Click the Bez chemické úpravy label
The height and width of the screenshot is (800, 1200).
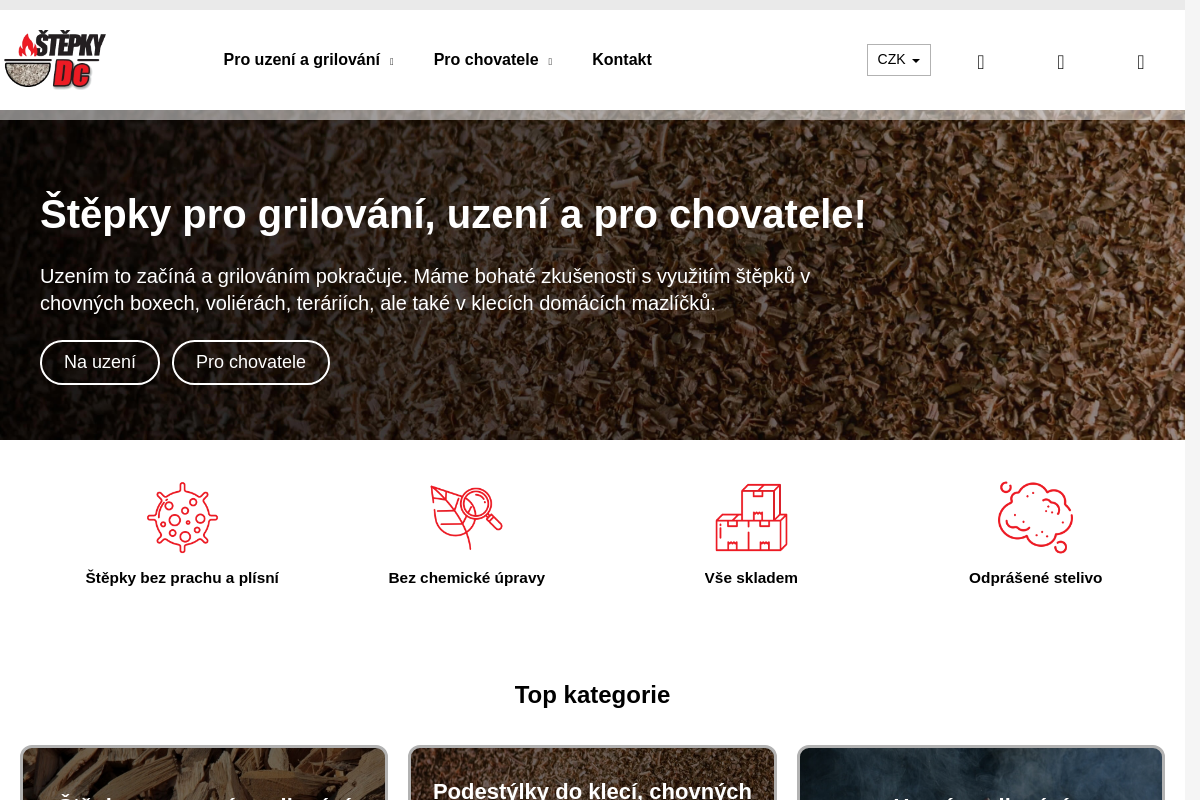point(466,578)
